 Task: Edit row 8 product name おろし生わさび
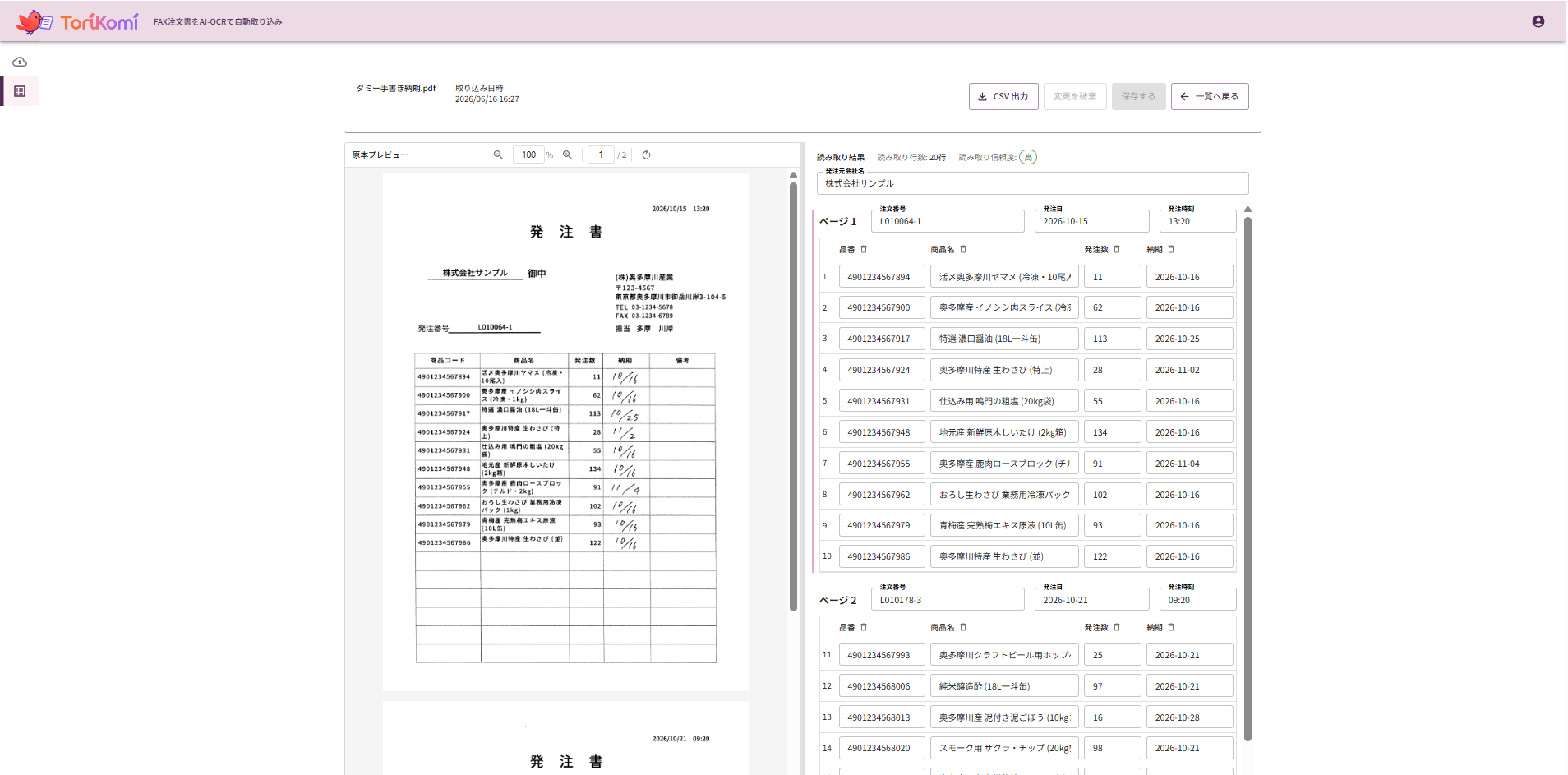coord(1004,495)
